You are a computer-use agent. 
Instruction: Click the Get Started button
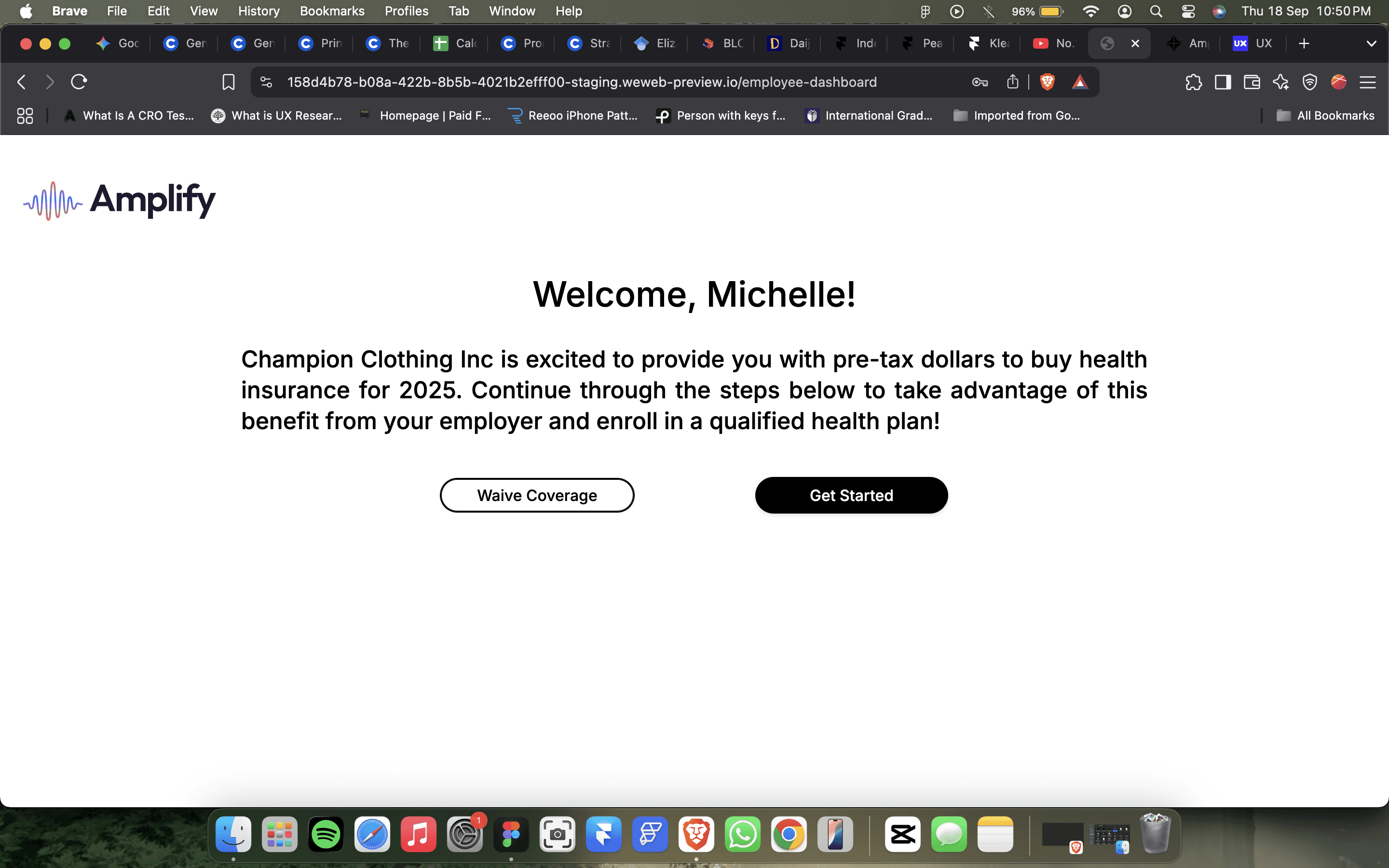coord(851,495)
